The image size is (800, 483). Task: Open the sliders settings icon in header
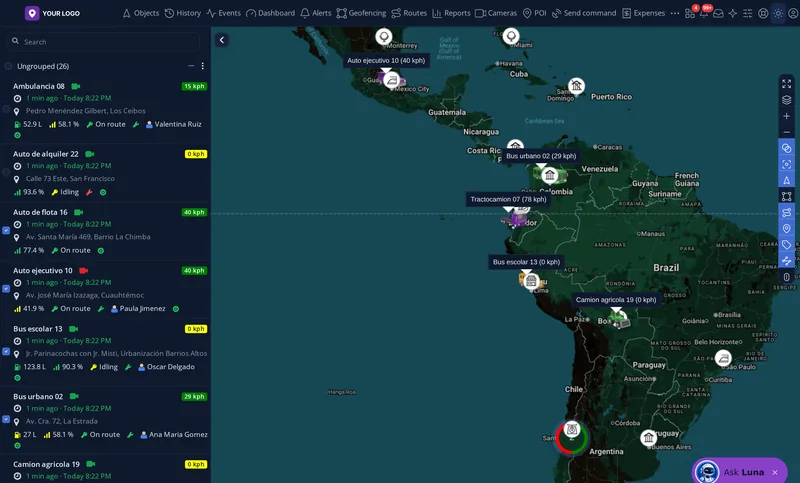click(x=747, y=14)
